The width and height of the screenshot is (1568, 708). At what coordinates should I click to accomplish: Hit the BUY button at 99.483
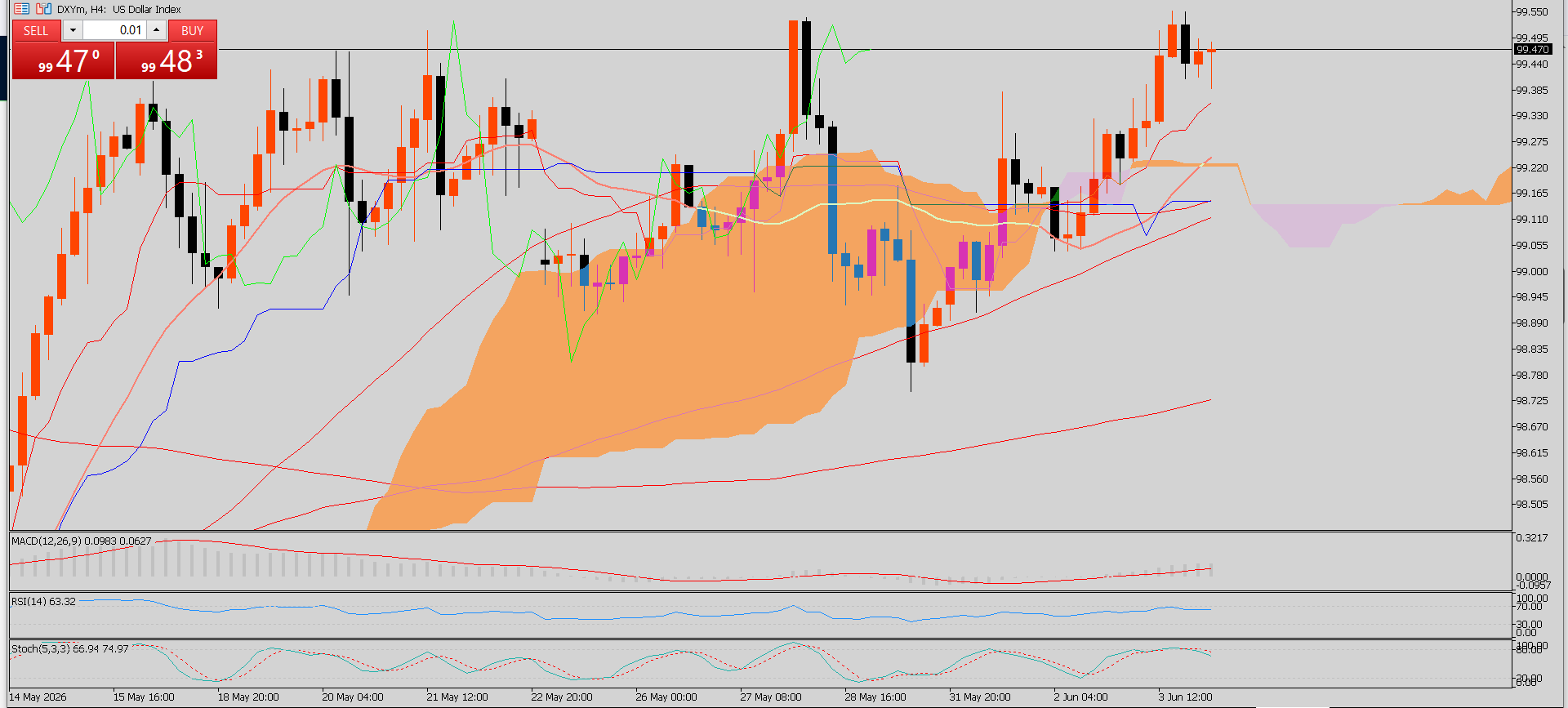coord(167,60)
